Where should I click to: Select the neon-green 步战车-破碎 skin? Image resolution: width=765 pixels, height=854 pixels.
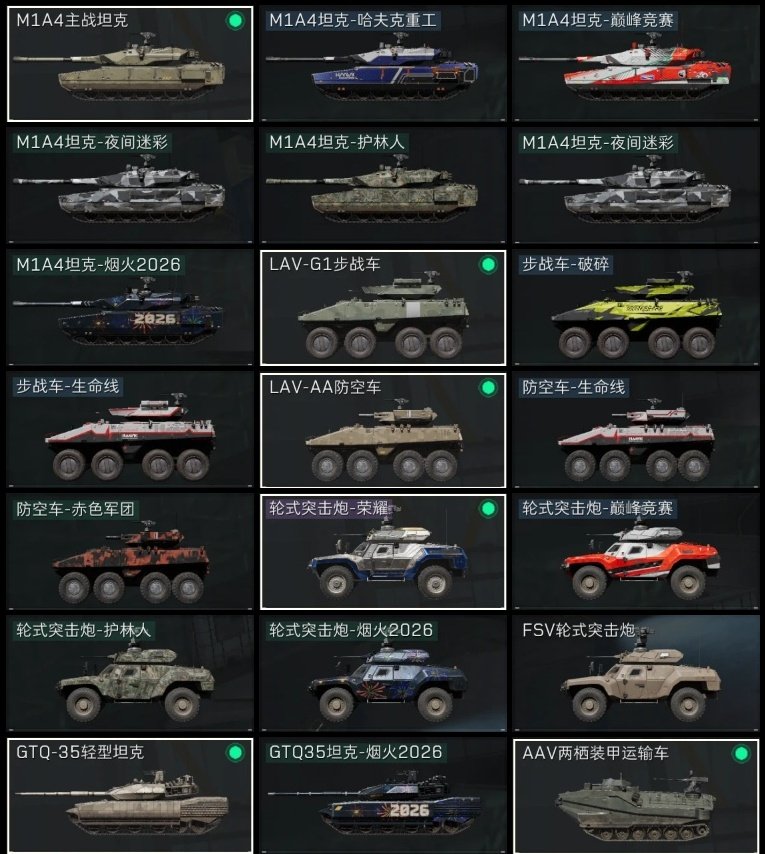click(x=636, y=308)
